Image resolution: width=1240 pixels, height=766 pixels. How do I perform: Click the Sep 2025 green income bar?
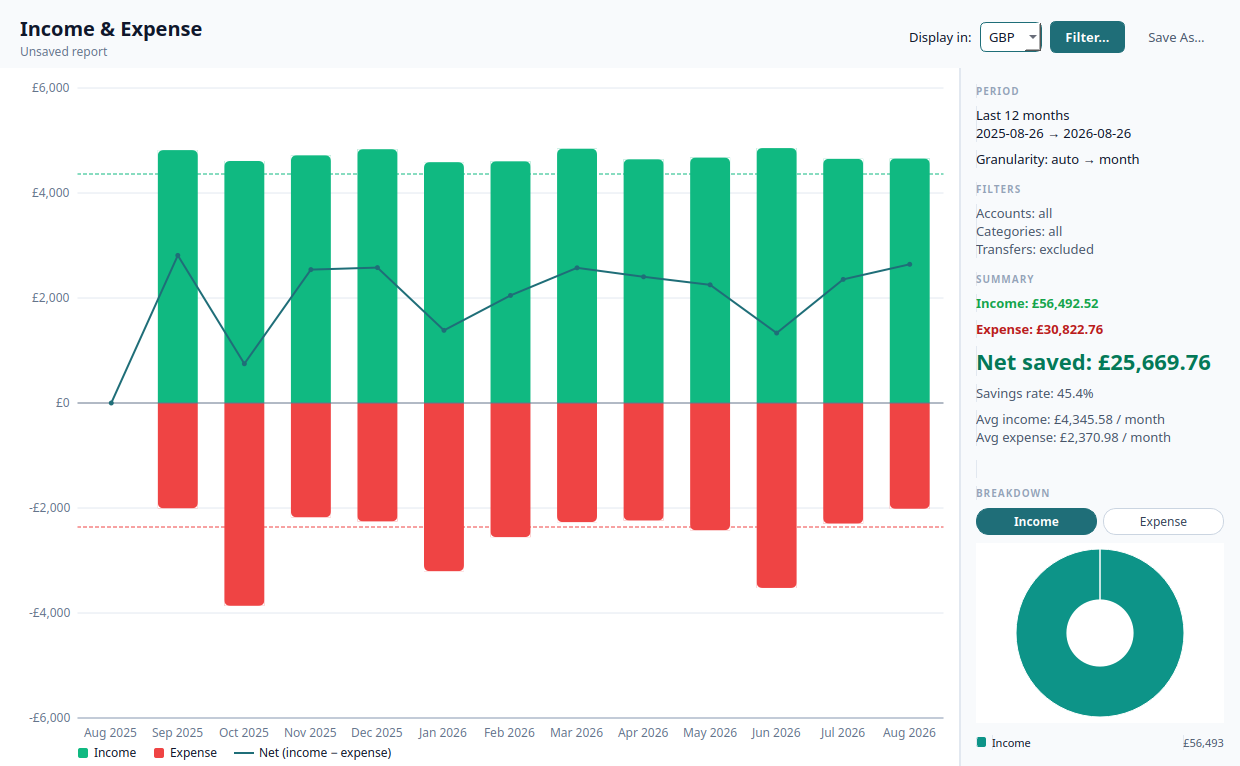click(178, 276)
